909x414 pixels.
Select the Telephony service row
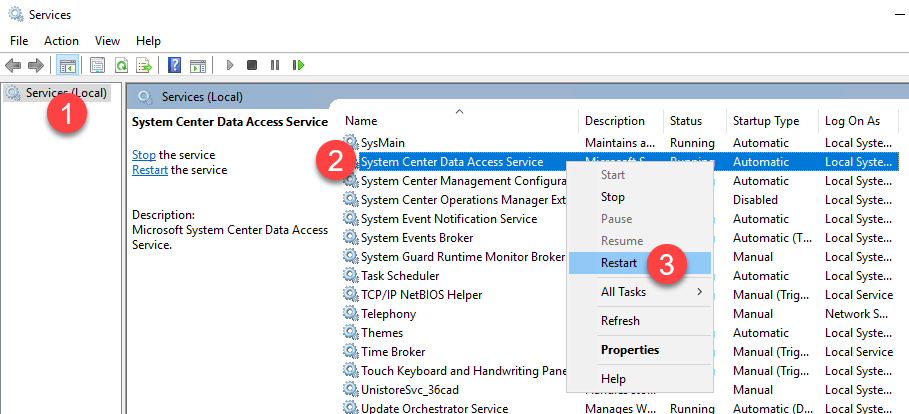coord(620,314)
